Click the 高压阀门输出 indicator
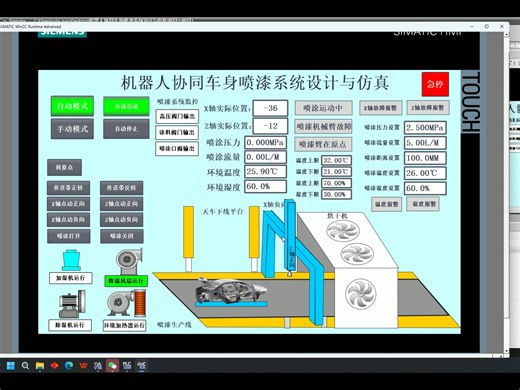 coord(177,116)
